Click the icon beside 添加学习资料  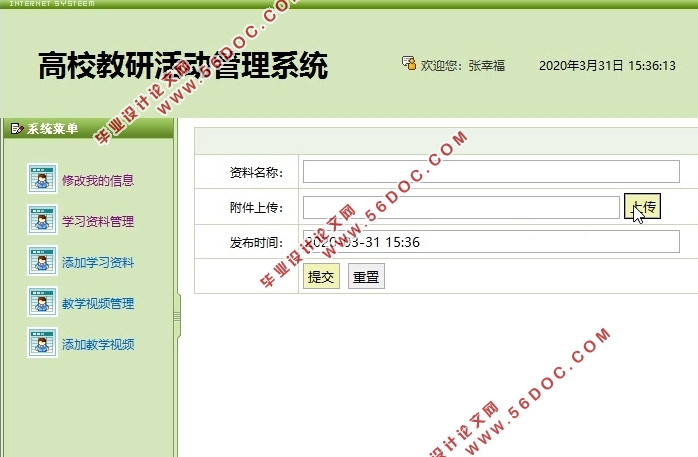click(41, 262)
